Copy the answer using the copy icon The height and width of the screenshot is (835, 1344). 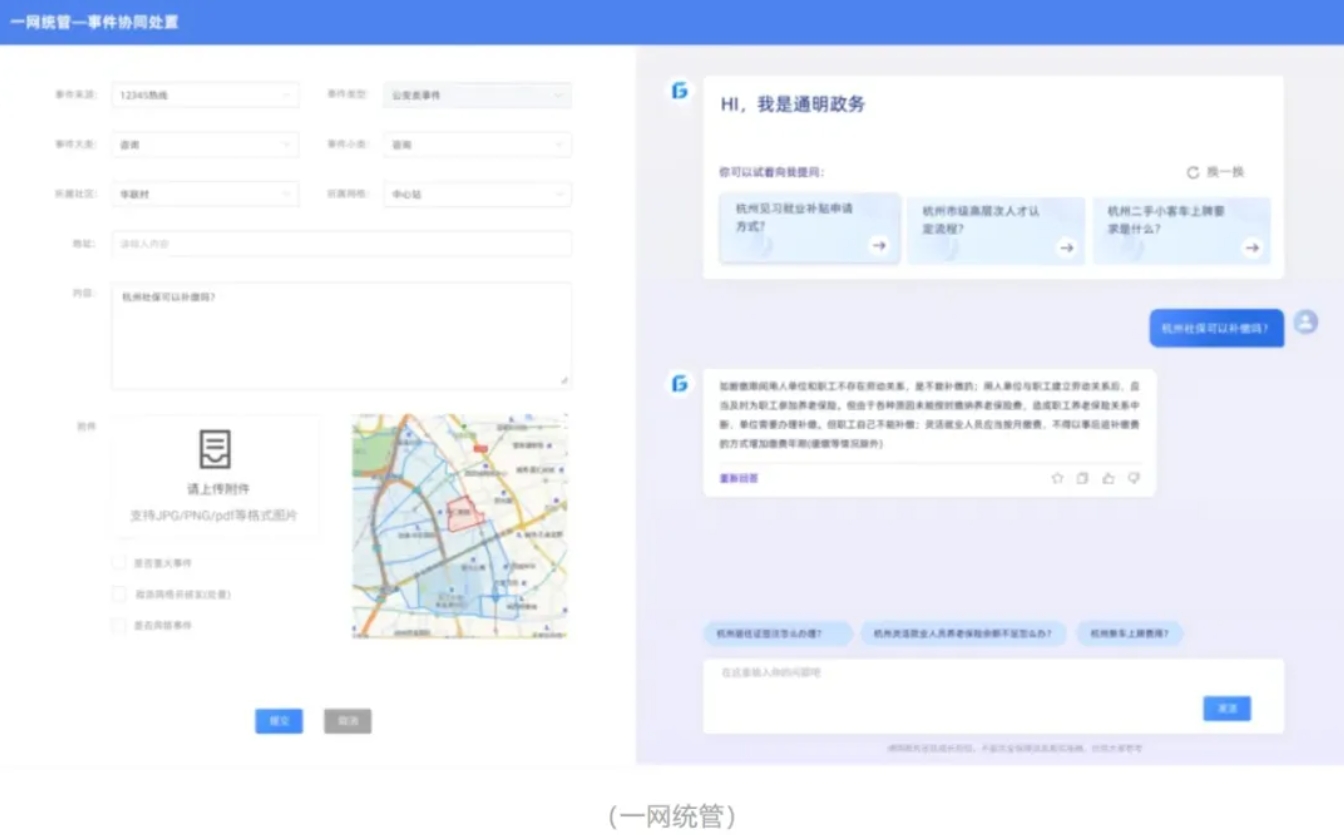pos(1082,479)
